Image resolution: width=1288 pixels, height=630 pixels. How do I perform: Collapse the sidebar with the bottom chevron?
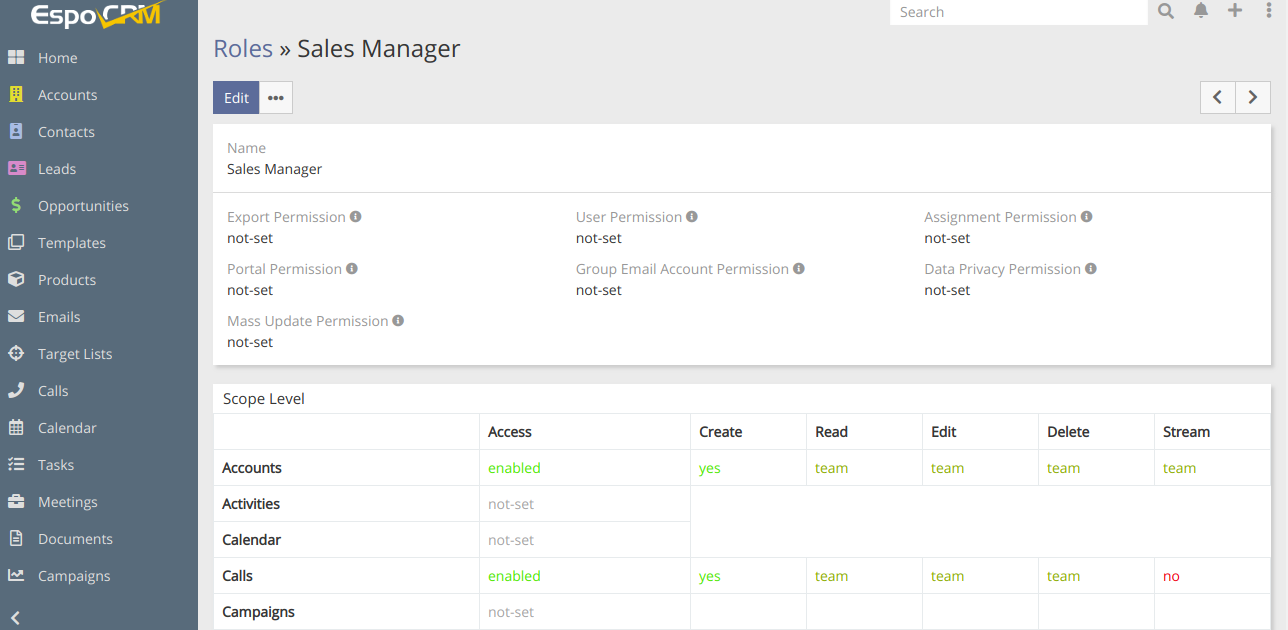[16, 617]
